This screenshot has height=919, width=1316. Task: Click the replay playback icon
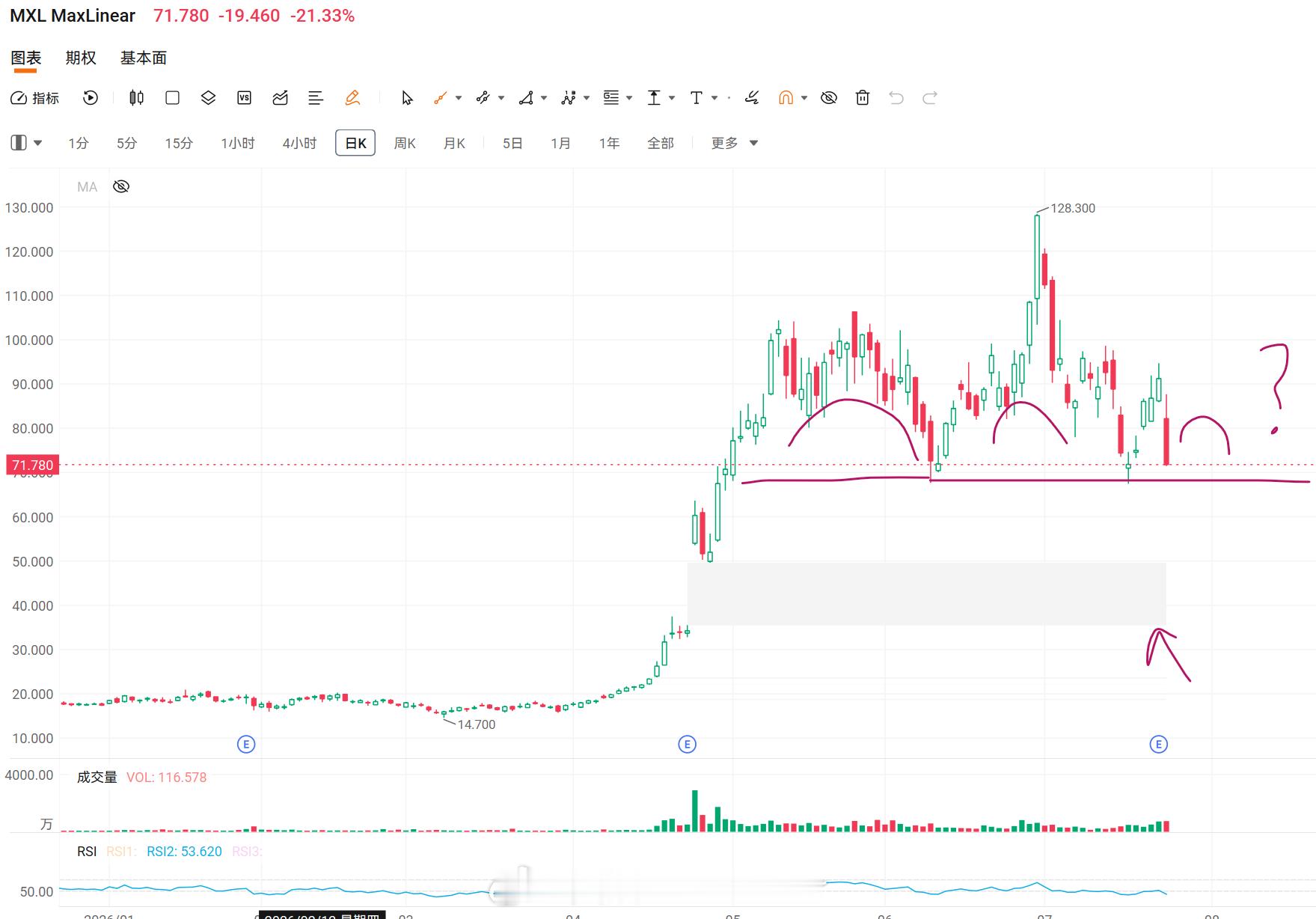point(91,98)
